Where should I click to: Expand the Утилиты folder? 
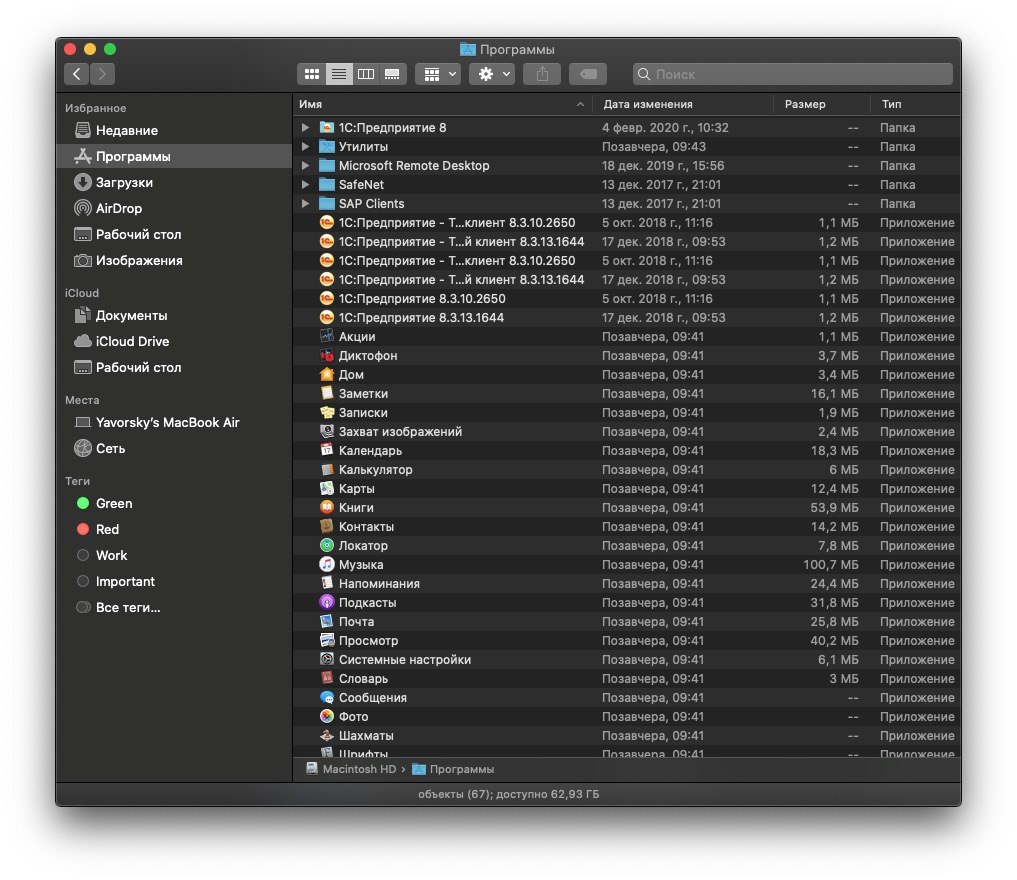(305, 147)
